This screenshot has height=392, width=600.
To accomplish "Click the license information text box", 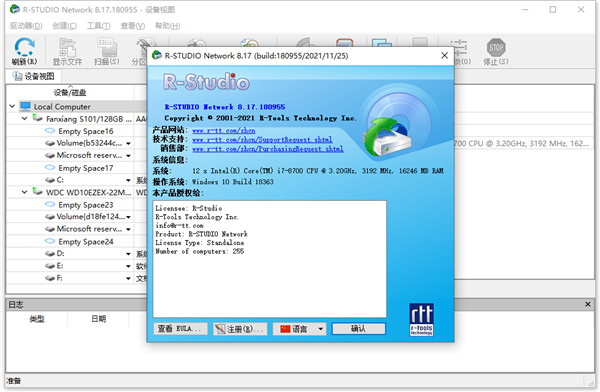I will point(269,259).
